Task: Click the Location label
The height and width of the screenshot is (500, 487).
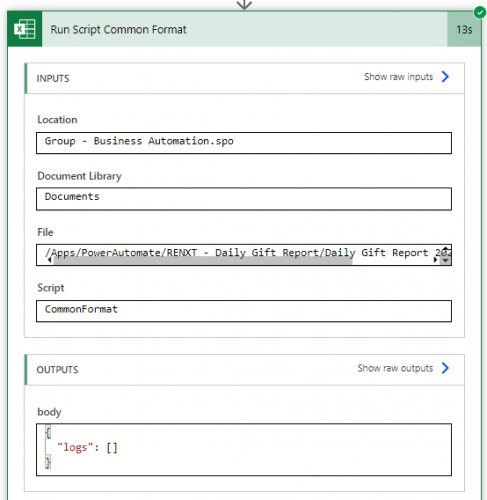Action: 57,120
